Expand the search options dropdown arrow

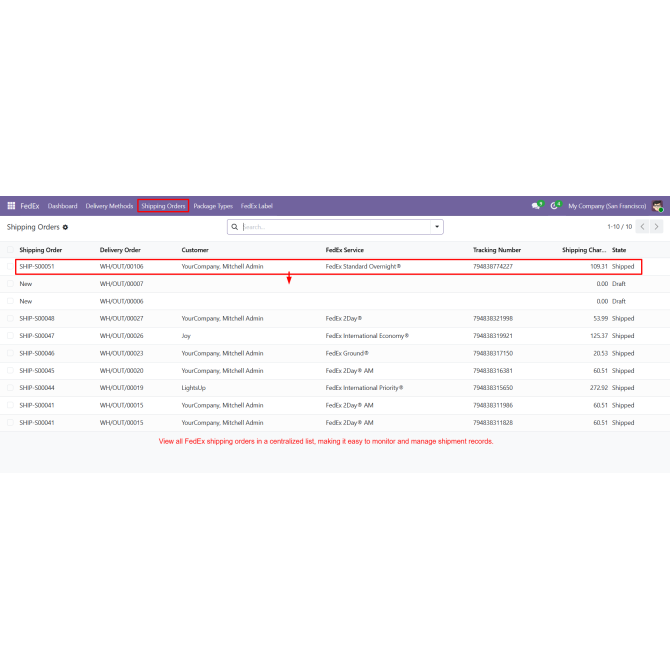coord(437,227)
